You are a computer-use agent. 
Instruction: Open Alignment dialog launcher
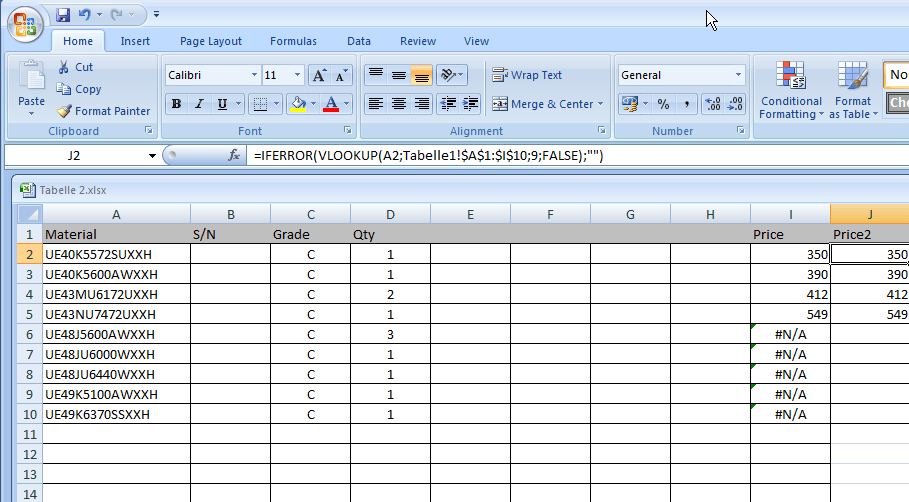pyautogui.click(x=602, y=131)
